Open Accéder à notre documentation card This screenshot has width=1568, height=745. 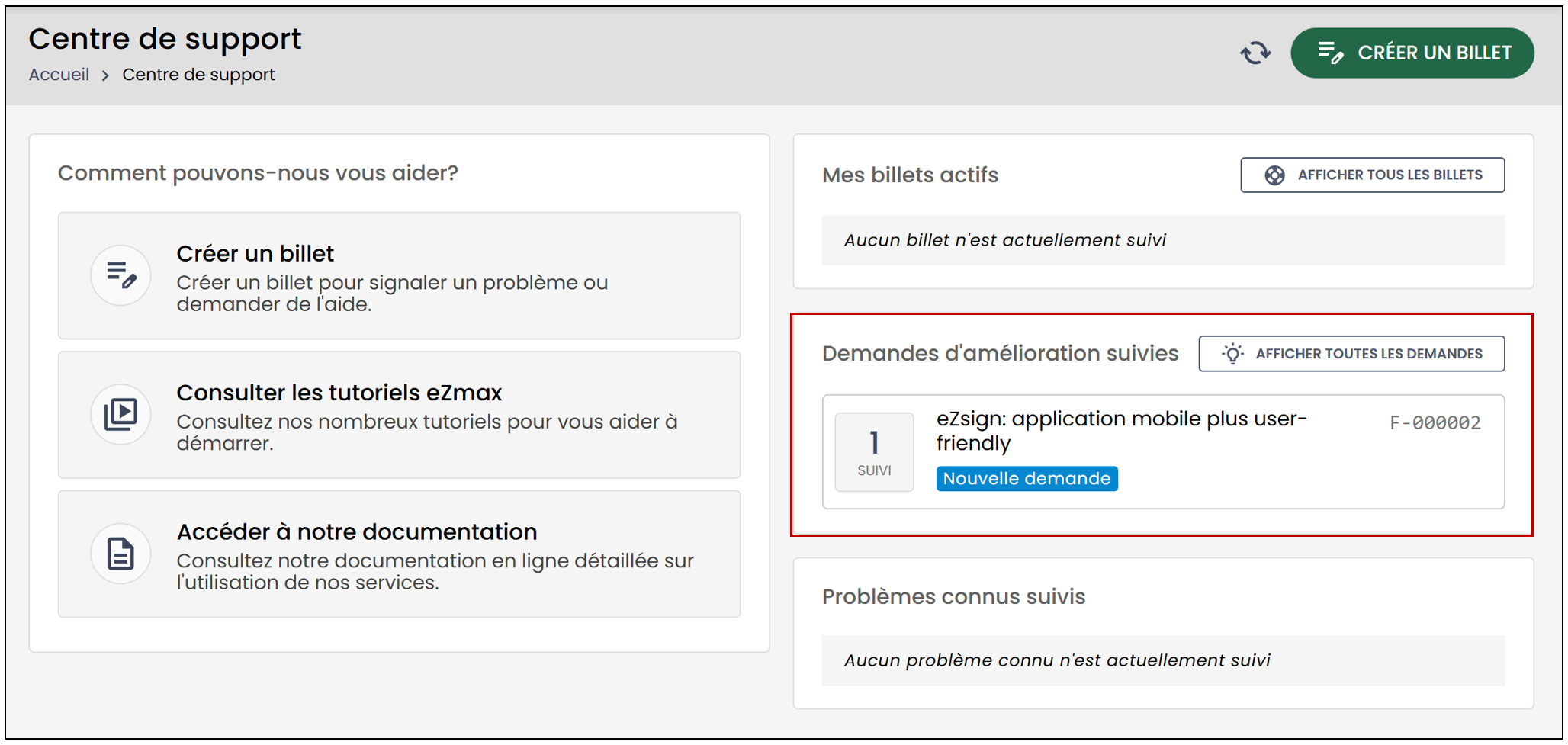[399, 554]
